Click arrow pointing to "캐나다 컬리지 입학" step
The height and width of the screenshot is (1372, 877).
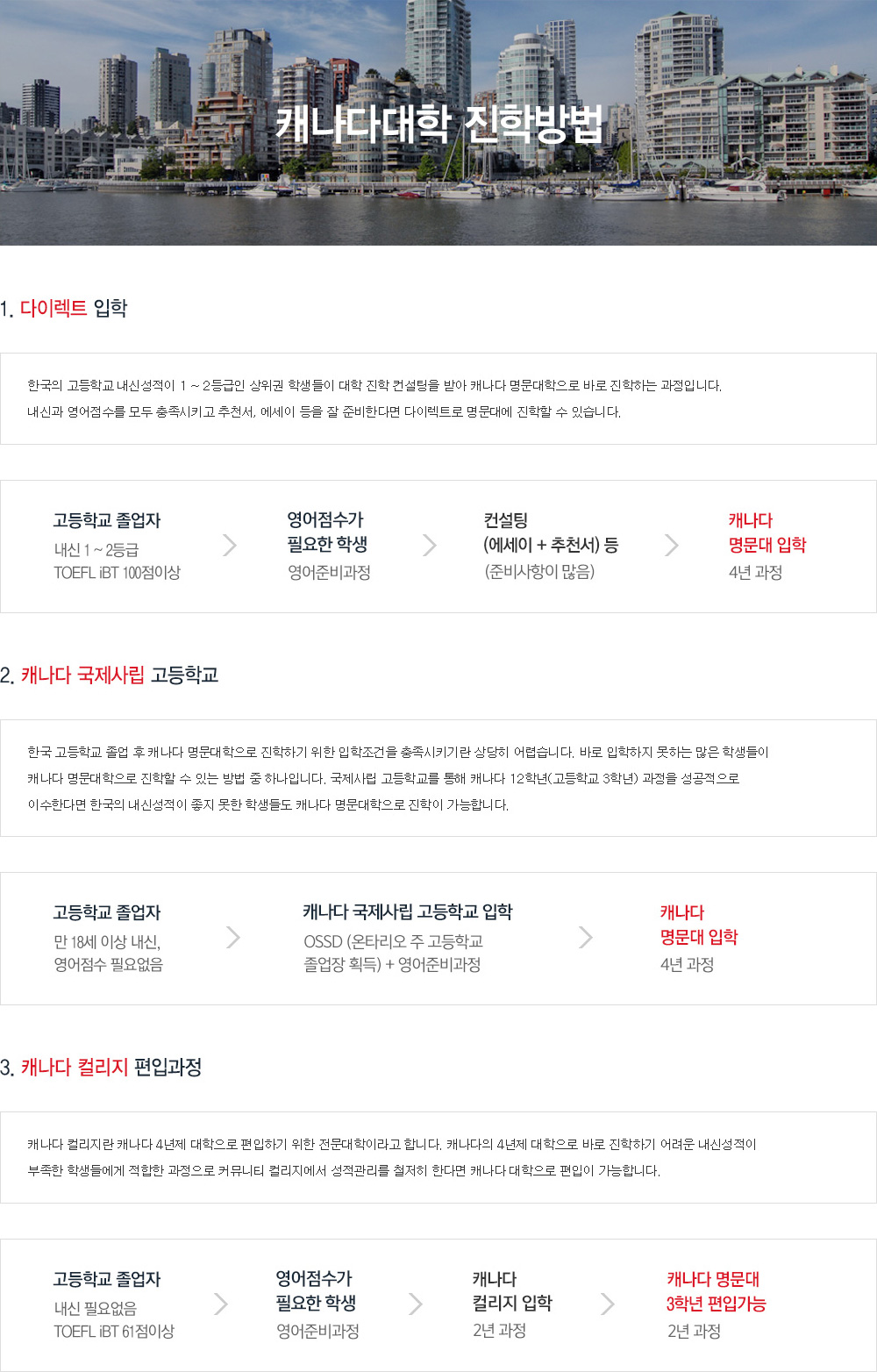pyautogui.click(x=416, y=1304)
